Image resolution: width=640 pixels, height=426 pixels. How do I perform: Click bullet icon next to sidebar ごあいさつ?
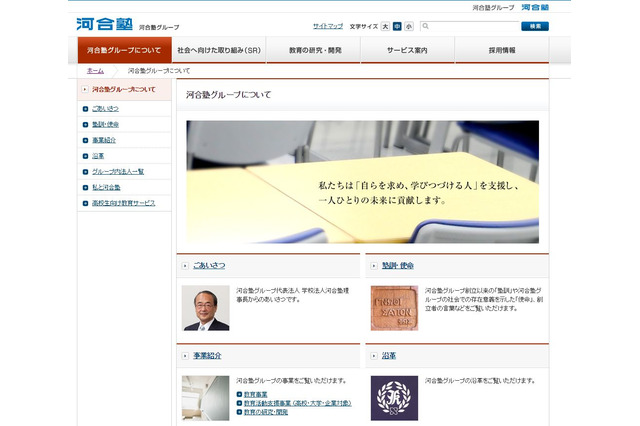[85, 109]
